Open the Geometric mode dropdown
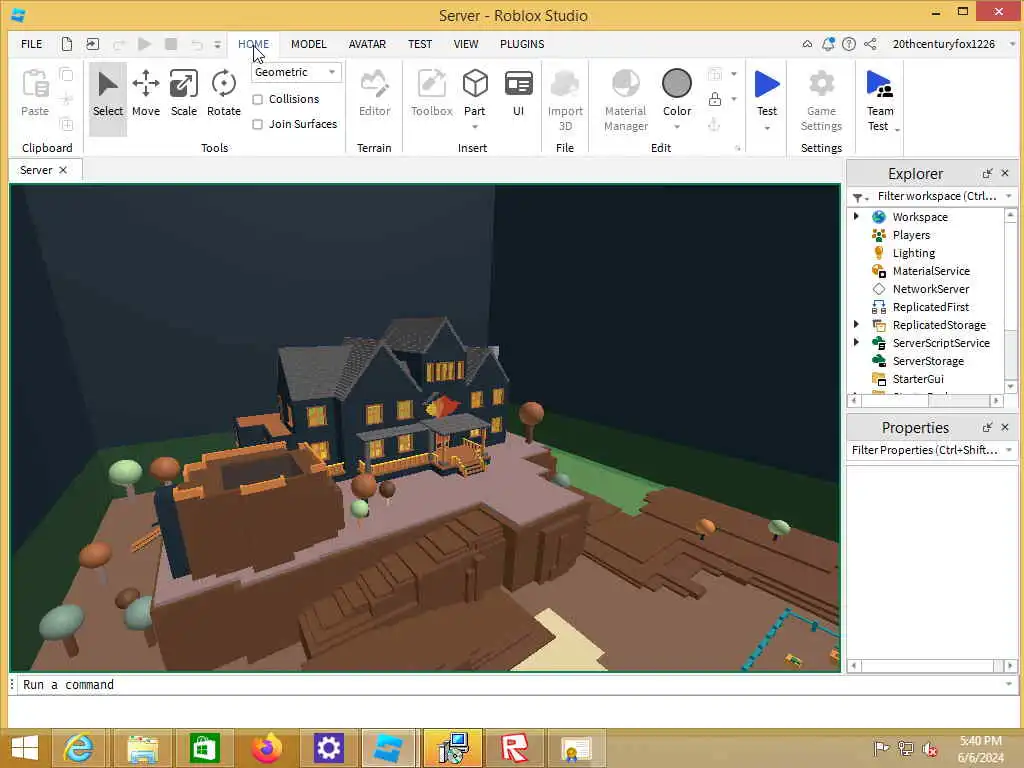This screenshot has width=1024, height=768. 296,72
